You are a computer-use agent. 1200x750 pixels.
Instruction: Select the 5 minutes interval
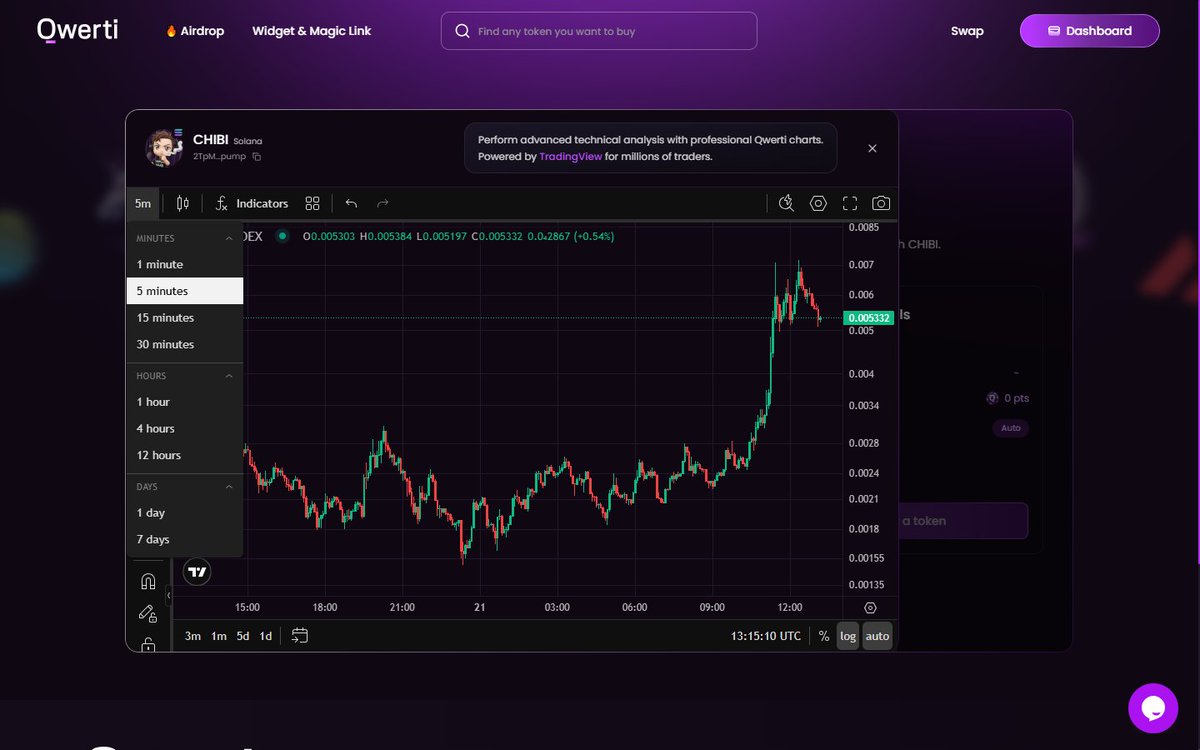pyautogui.click(x=185, y=291)
